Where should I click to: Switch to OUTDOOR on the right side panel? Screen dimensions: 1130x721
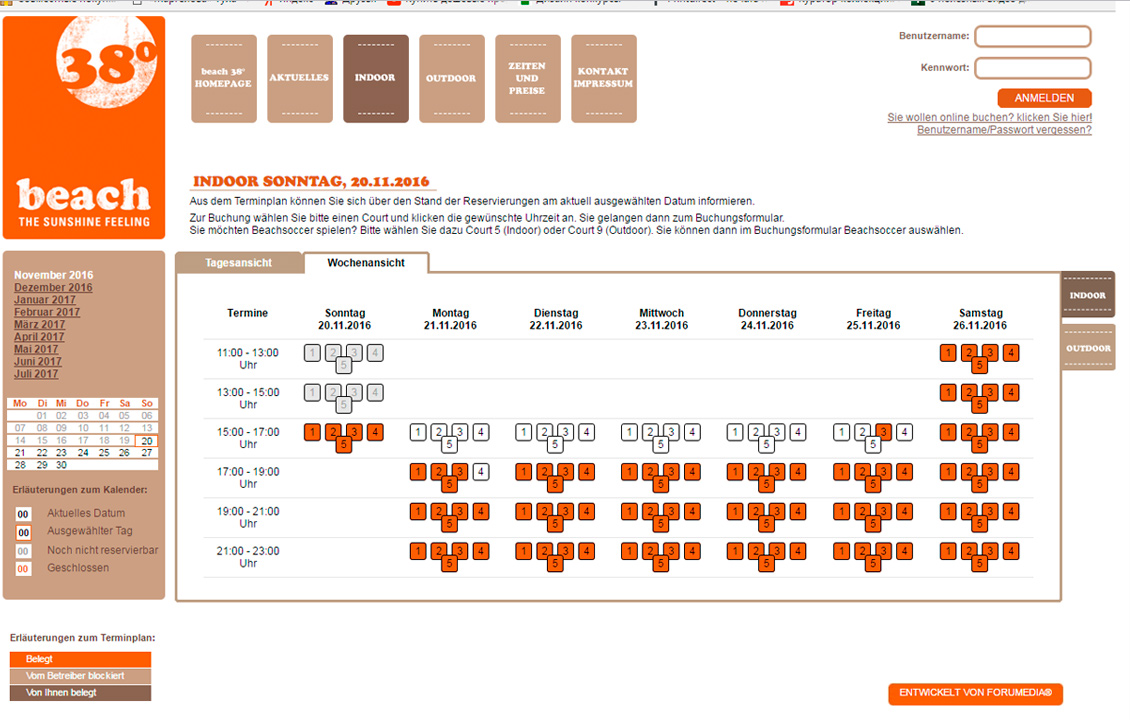click(x=1088, y=349)
